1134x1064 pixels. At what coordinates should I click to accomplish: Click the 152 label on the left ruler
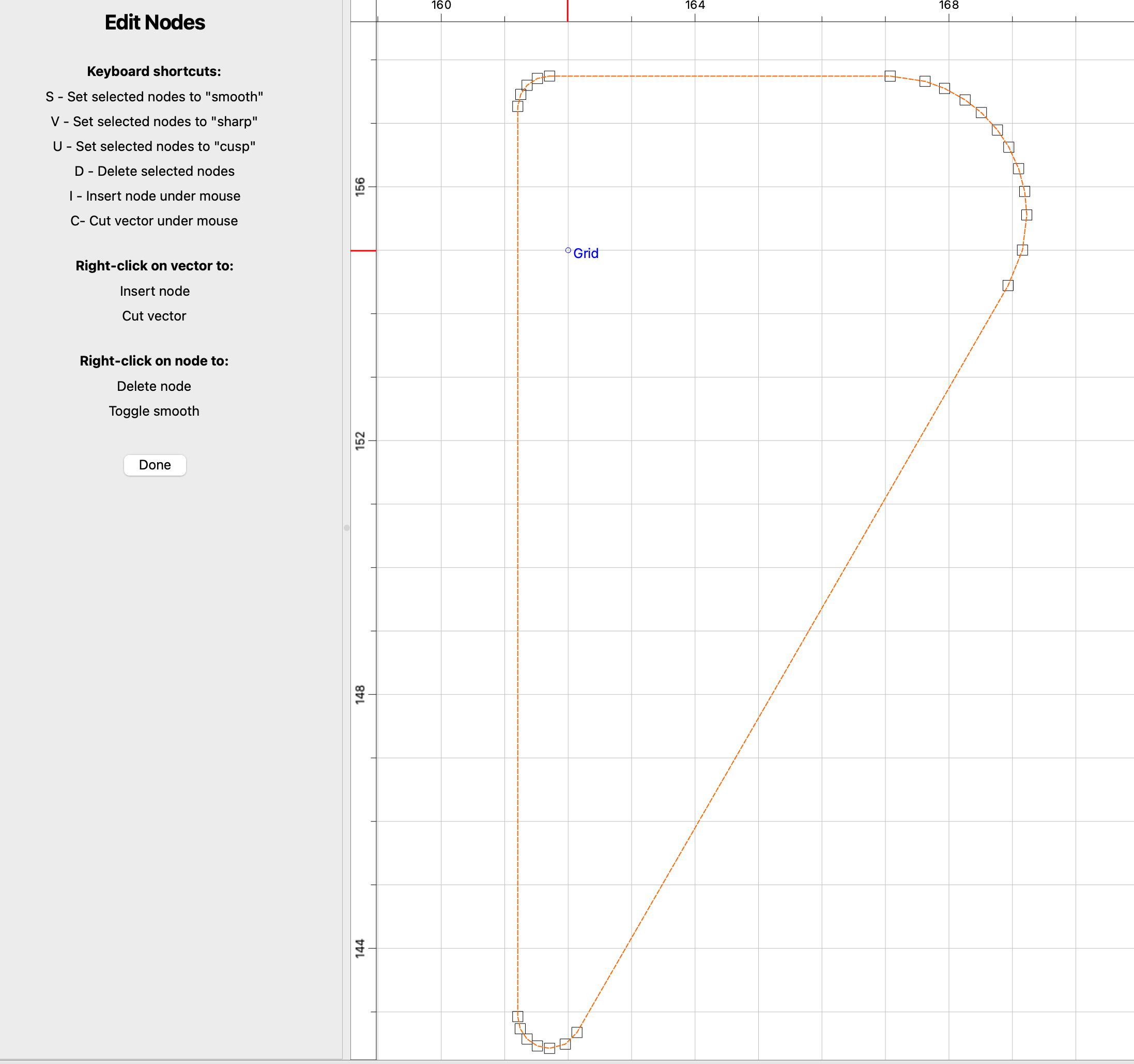coord(360,440)
